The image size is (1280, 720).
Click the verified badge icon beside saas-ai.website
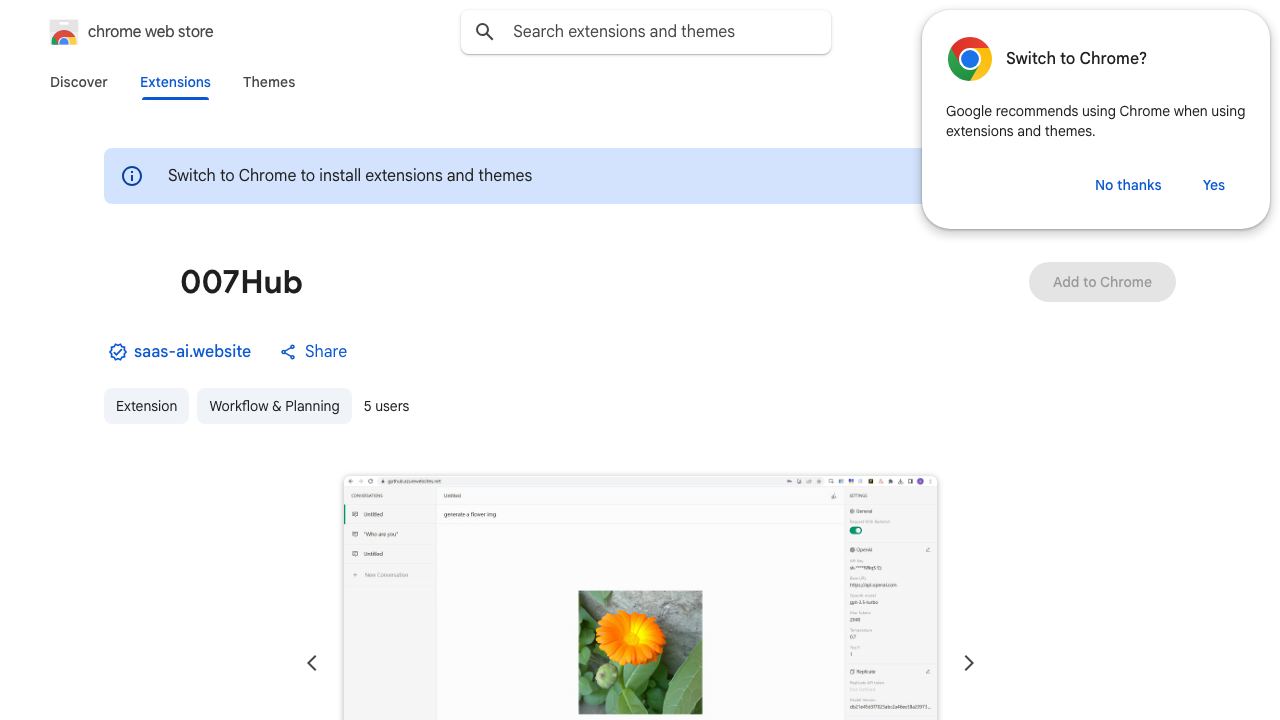click(118, 352)
